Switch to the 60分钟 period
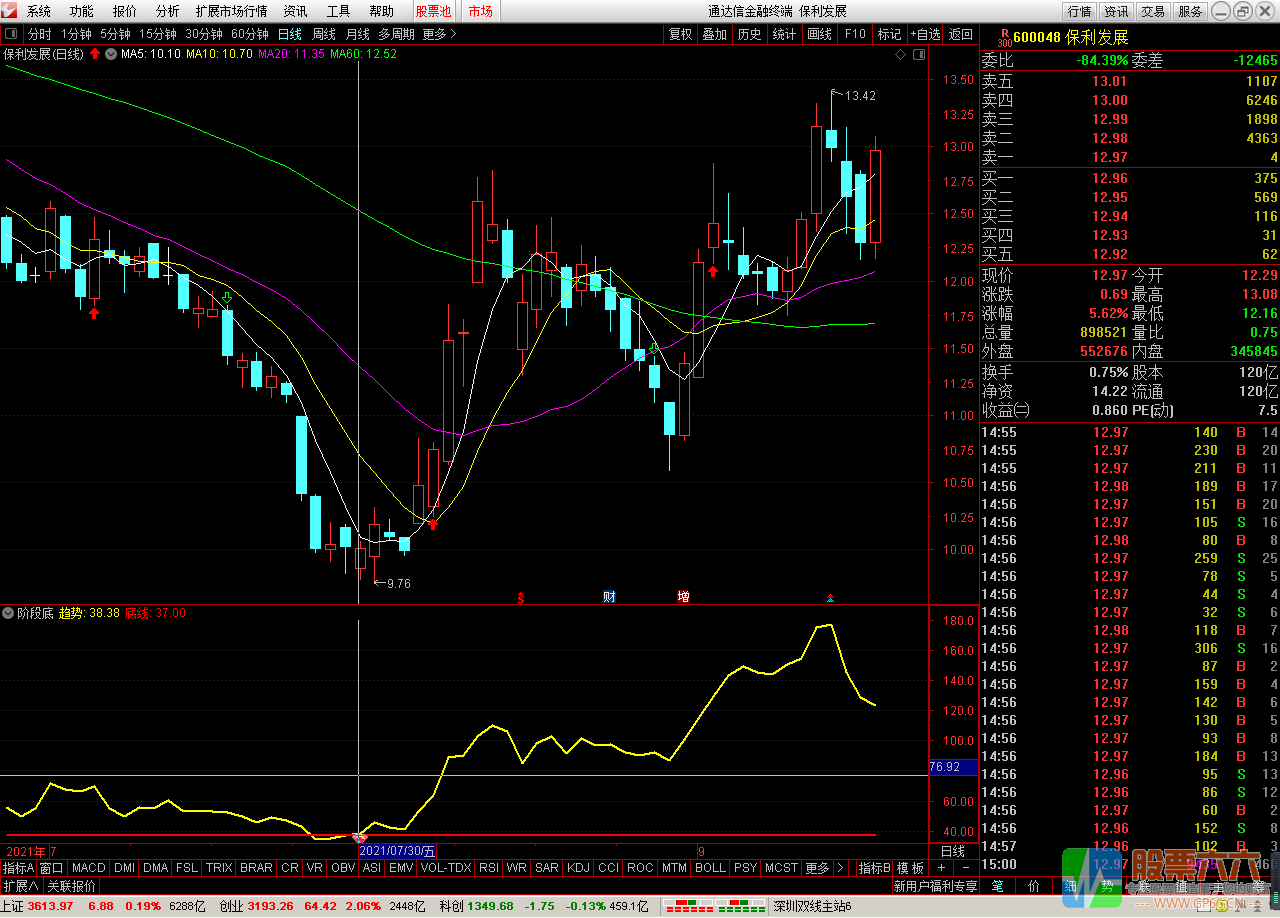The image size is (1280, 918). (249, 34)
